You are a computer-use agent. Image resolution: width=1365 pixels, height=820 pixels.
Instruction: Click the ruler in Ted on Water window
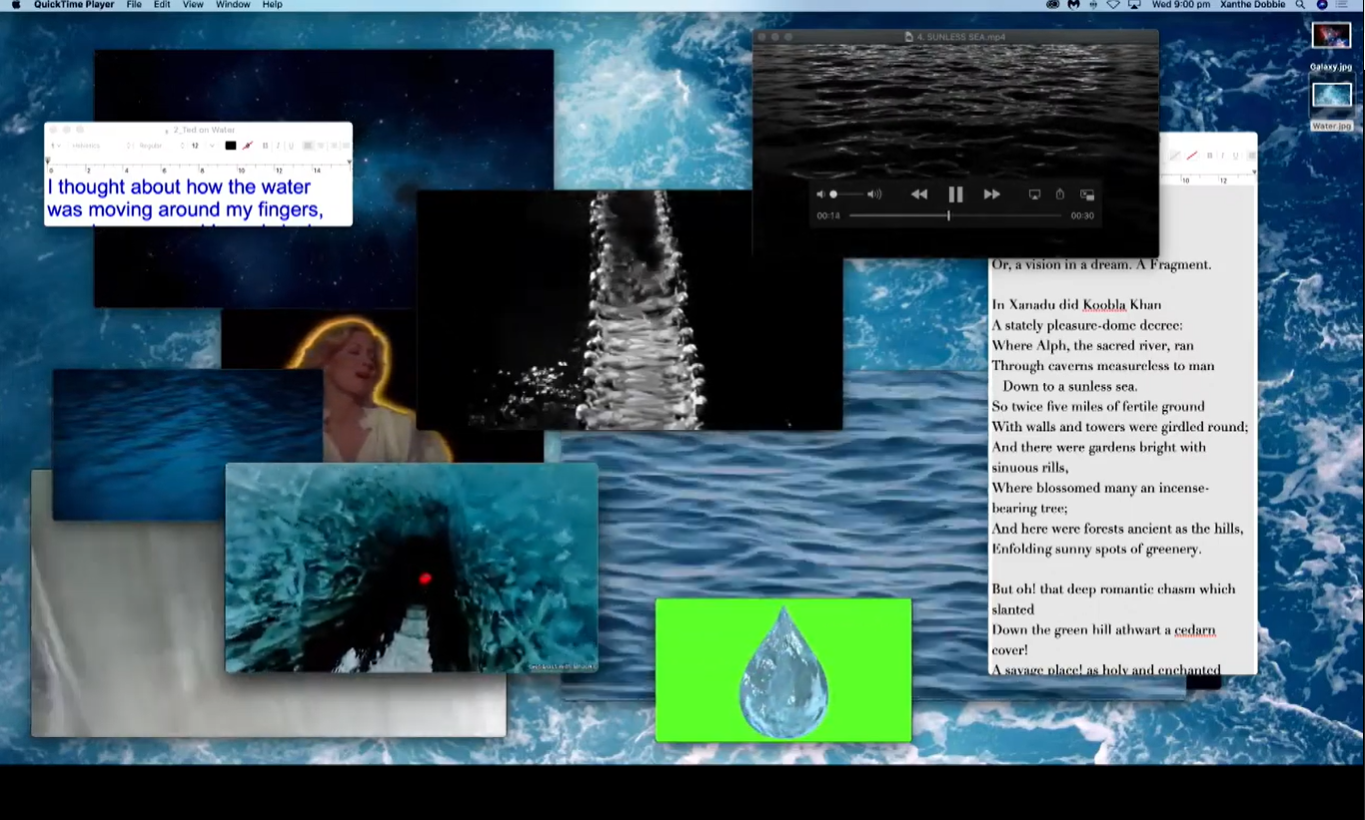[198, 168]
